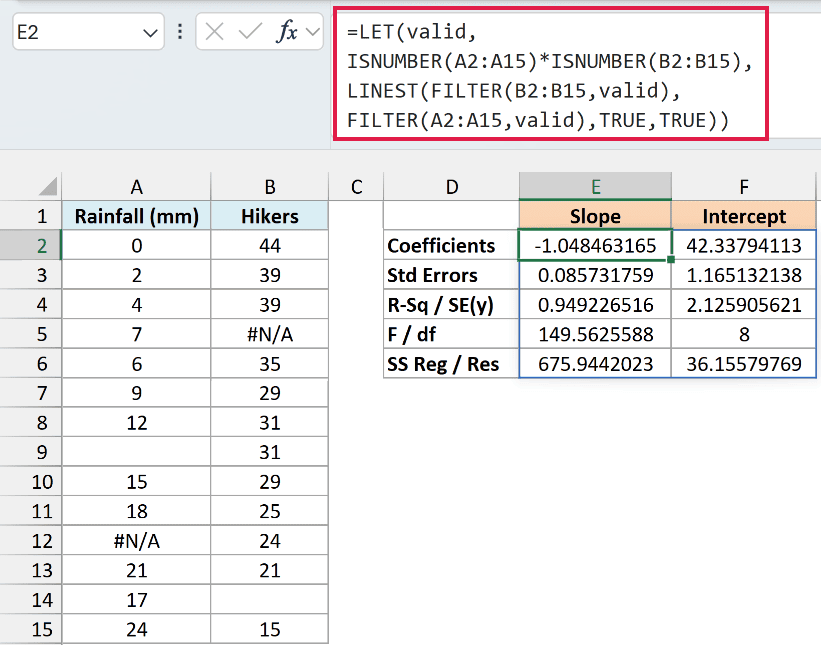The image size is (821, 645).
Task: Select empty Rainfall cell in row 9
Action: (x=136, y=452)
